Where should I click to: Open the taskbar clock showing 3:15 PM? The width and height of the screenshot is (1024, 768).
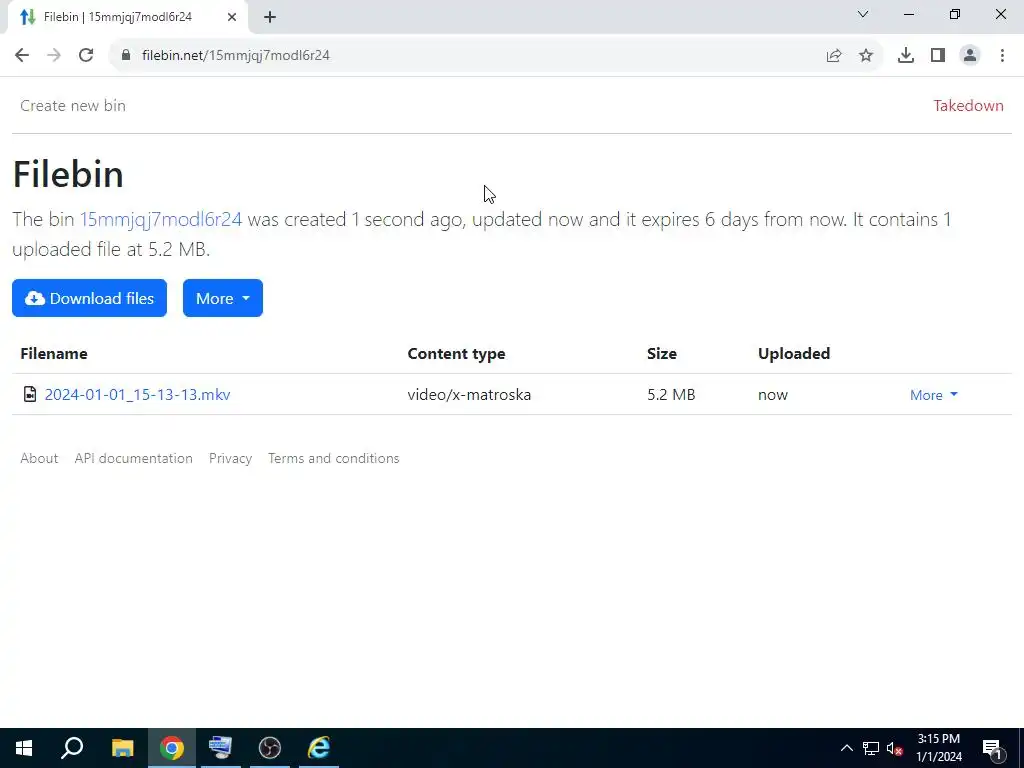[938, 748]
